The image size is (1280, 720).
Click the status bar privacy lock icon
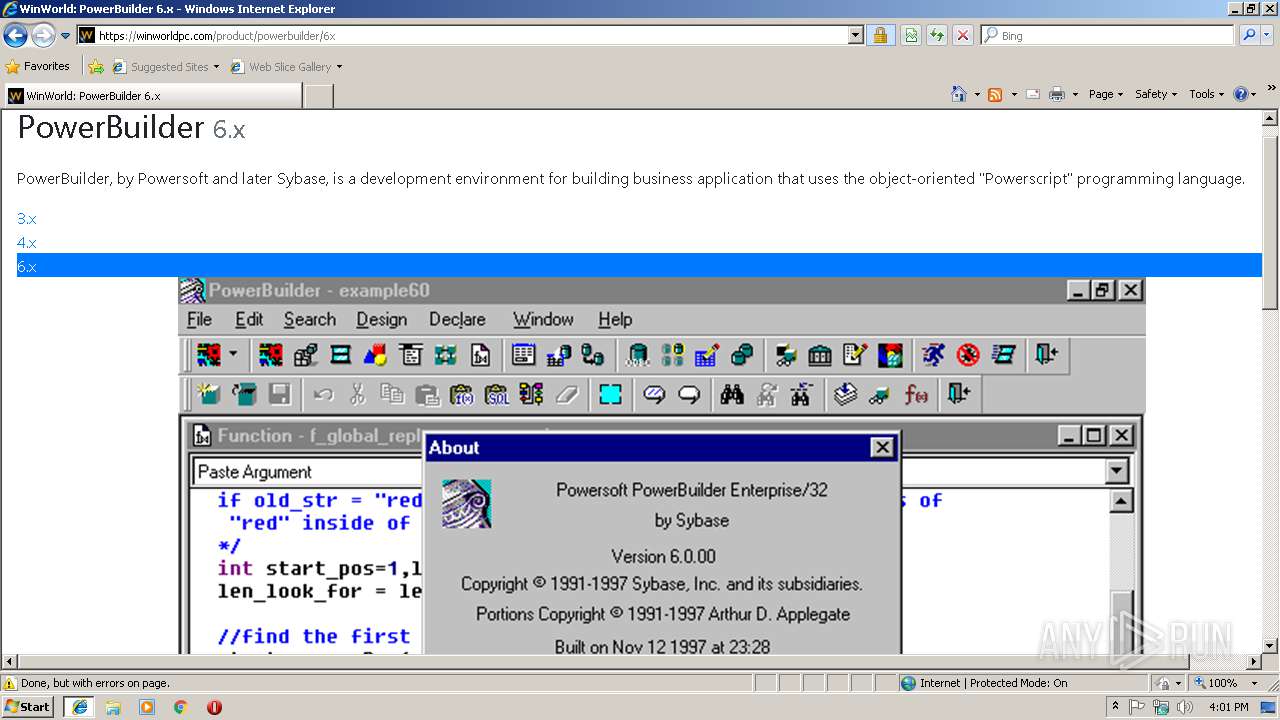click(1164, 683)
